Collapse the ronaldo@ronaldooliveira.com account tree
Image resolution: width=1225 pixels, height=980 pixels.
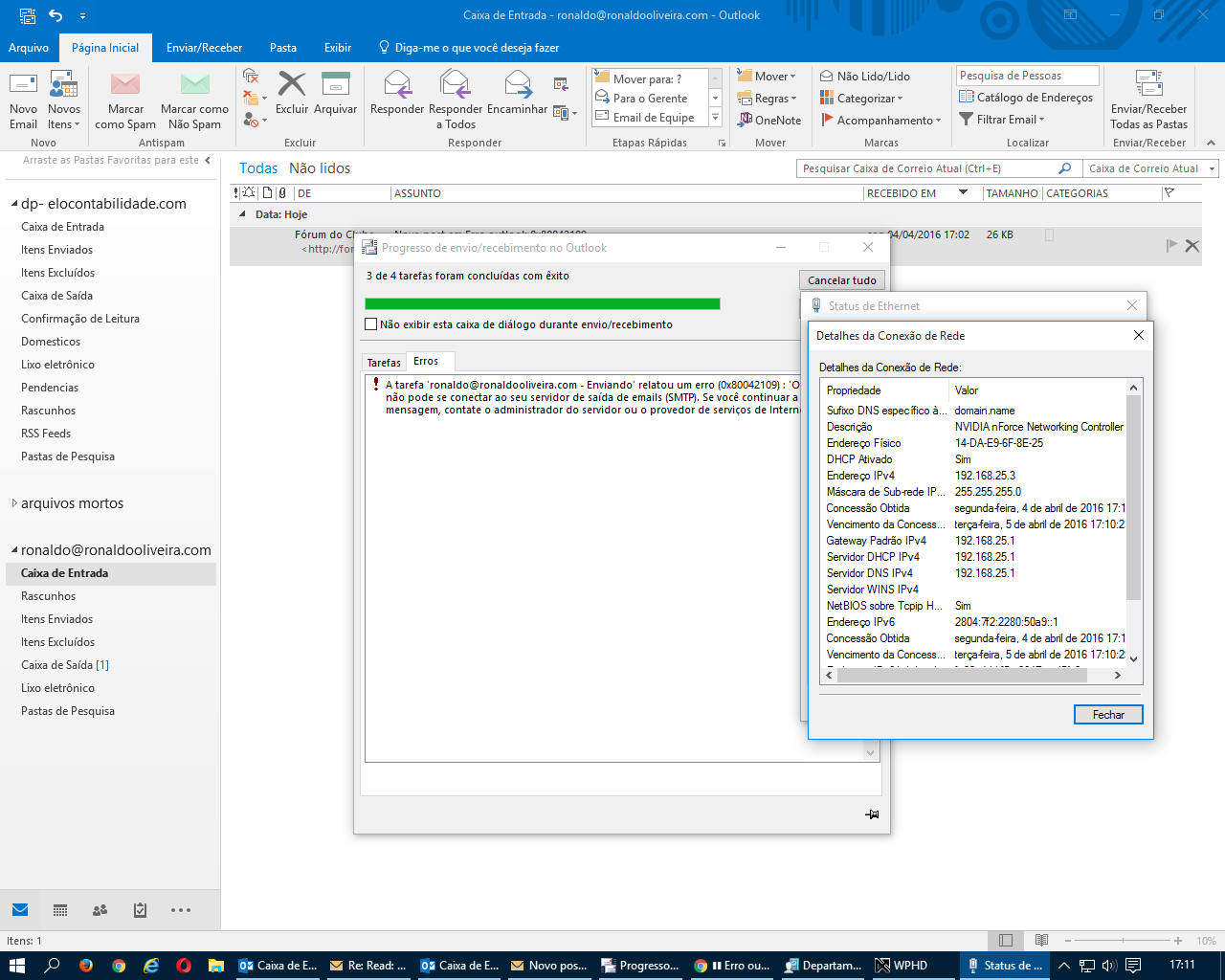click(x=14, y=550)
